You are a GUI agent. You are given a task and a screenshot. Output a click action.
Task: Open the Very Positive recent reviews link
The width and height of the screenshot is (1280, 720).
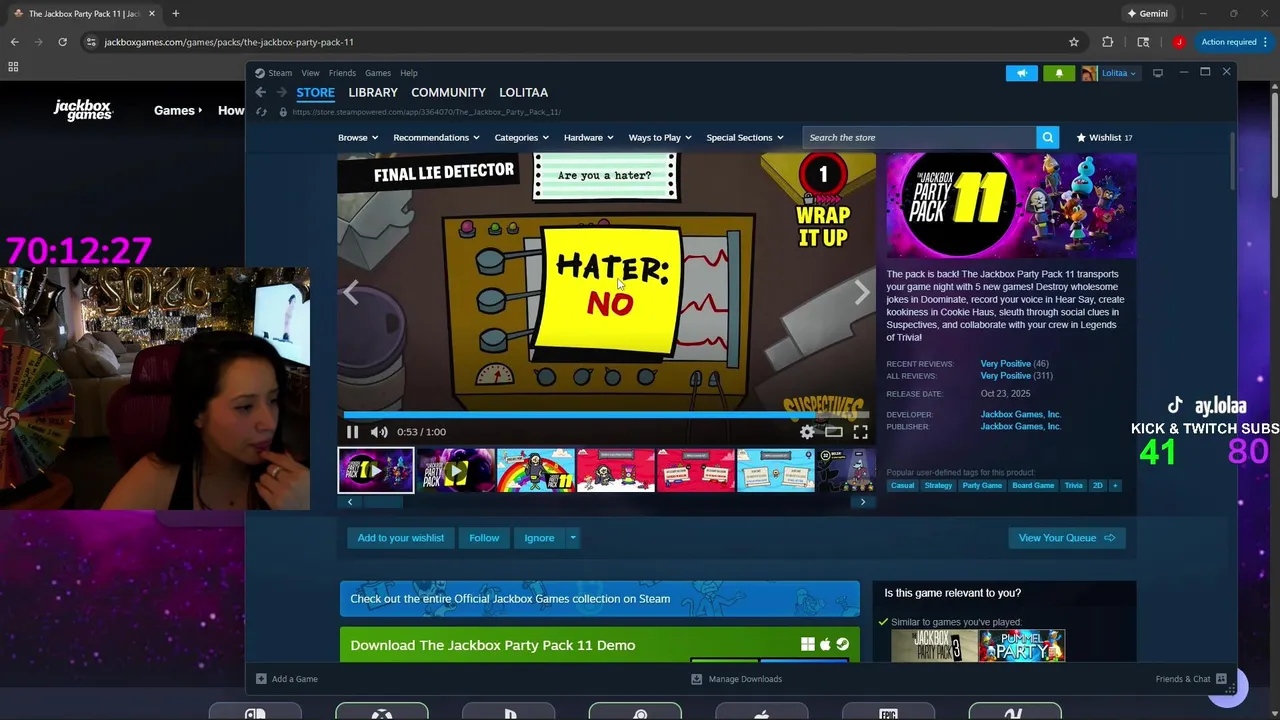(1005, 364)
